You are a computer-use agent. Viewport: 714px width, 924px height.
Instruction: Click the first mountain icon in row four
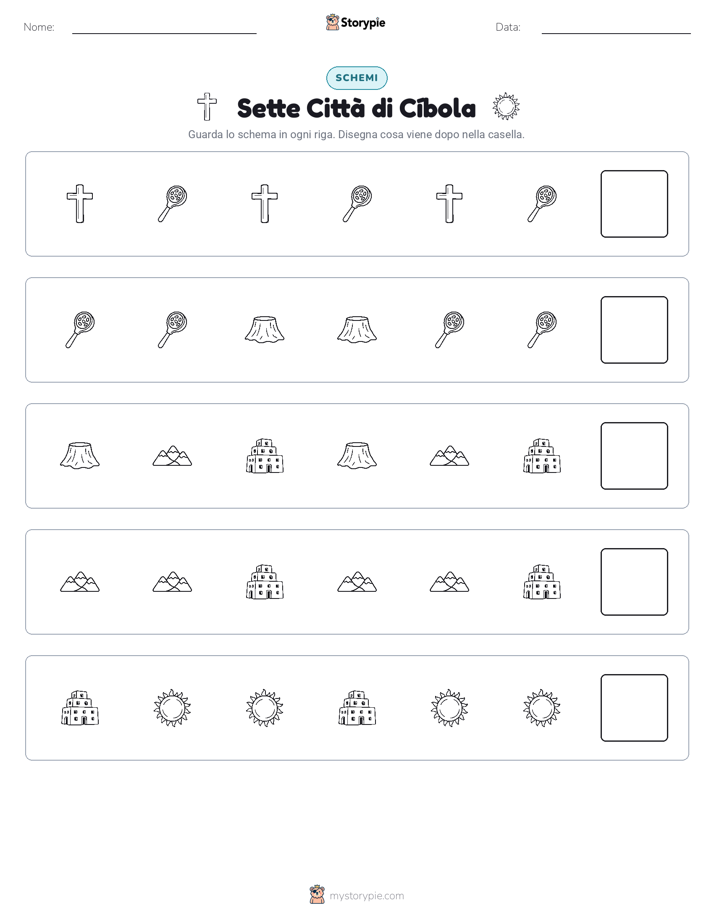click(x=80, y=582)
